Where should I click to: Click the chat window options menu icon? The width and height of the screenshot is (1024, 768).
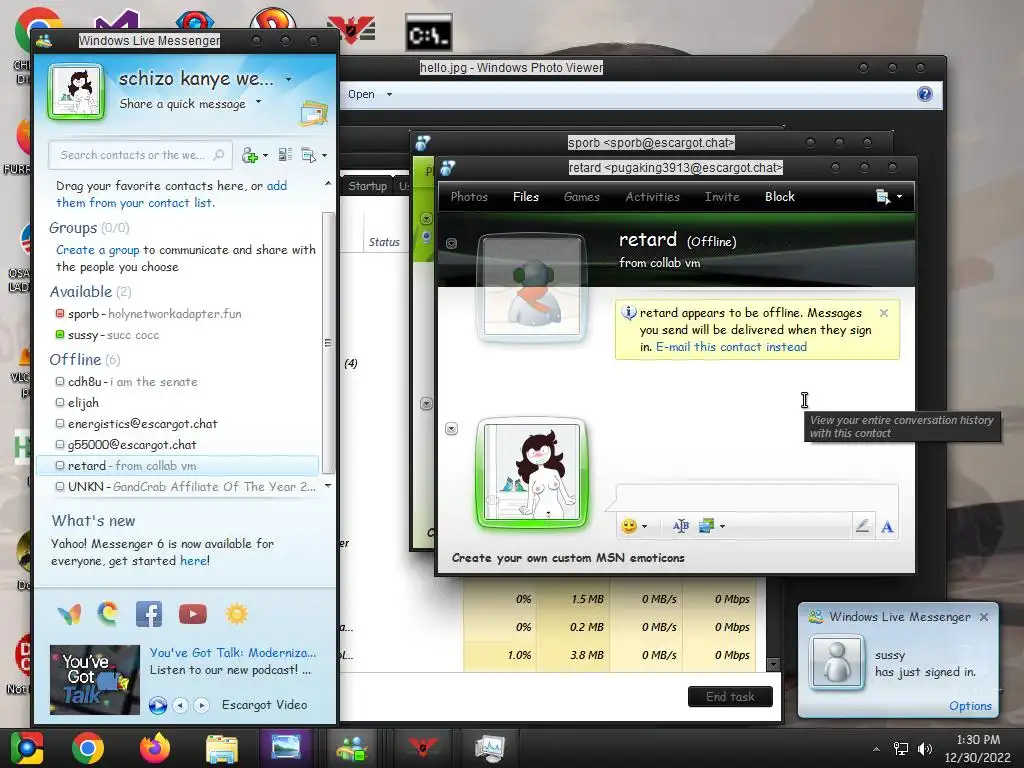click(883, 197)
